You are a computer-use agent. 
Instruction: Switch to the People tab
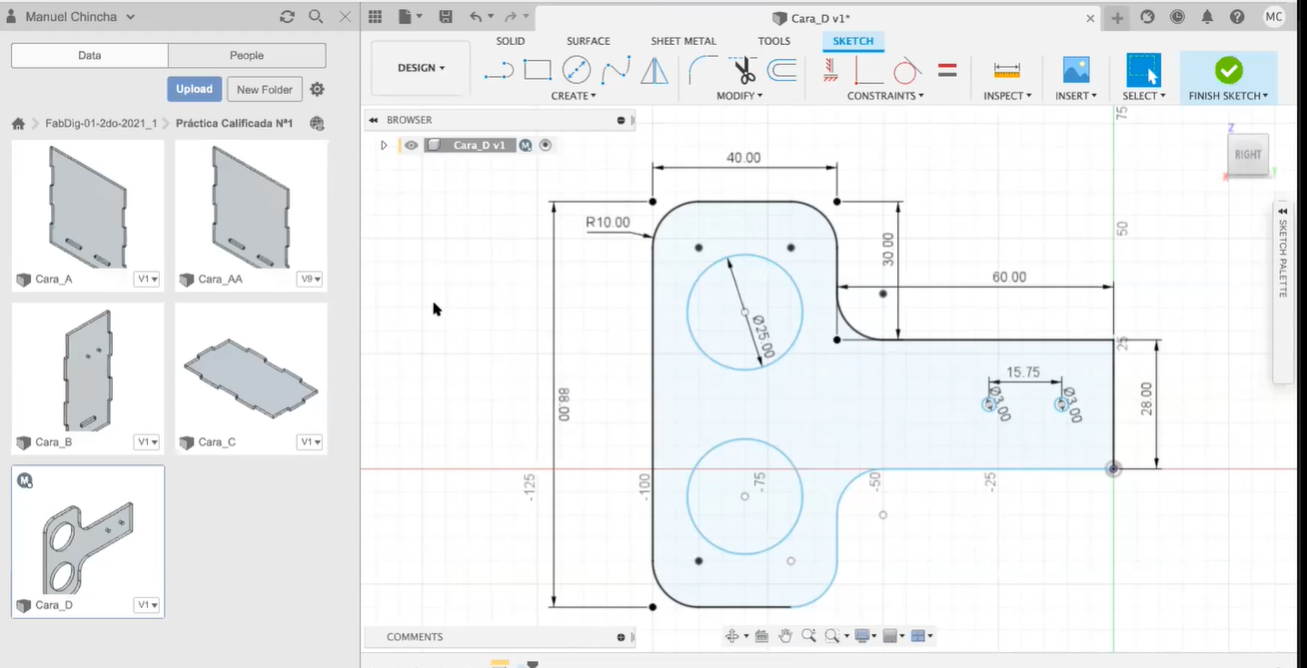point(246,56)
